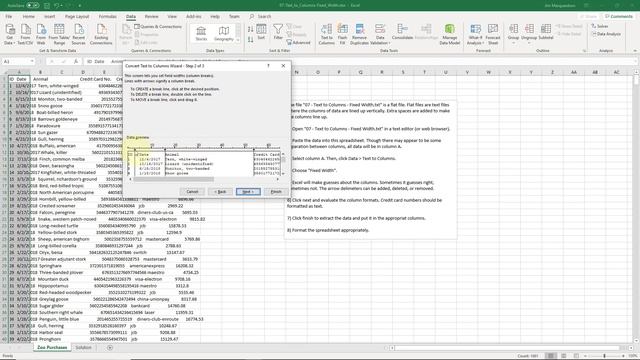Open Recent Sources
Screen dimensions: 640x360
point(78,34)
